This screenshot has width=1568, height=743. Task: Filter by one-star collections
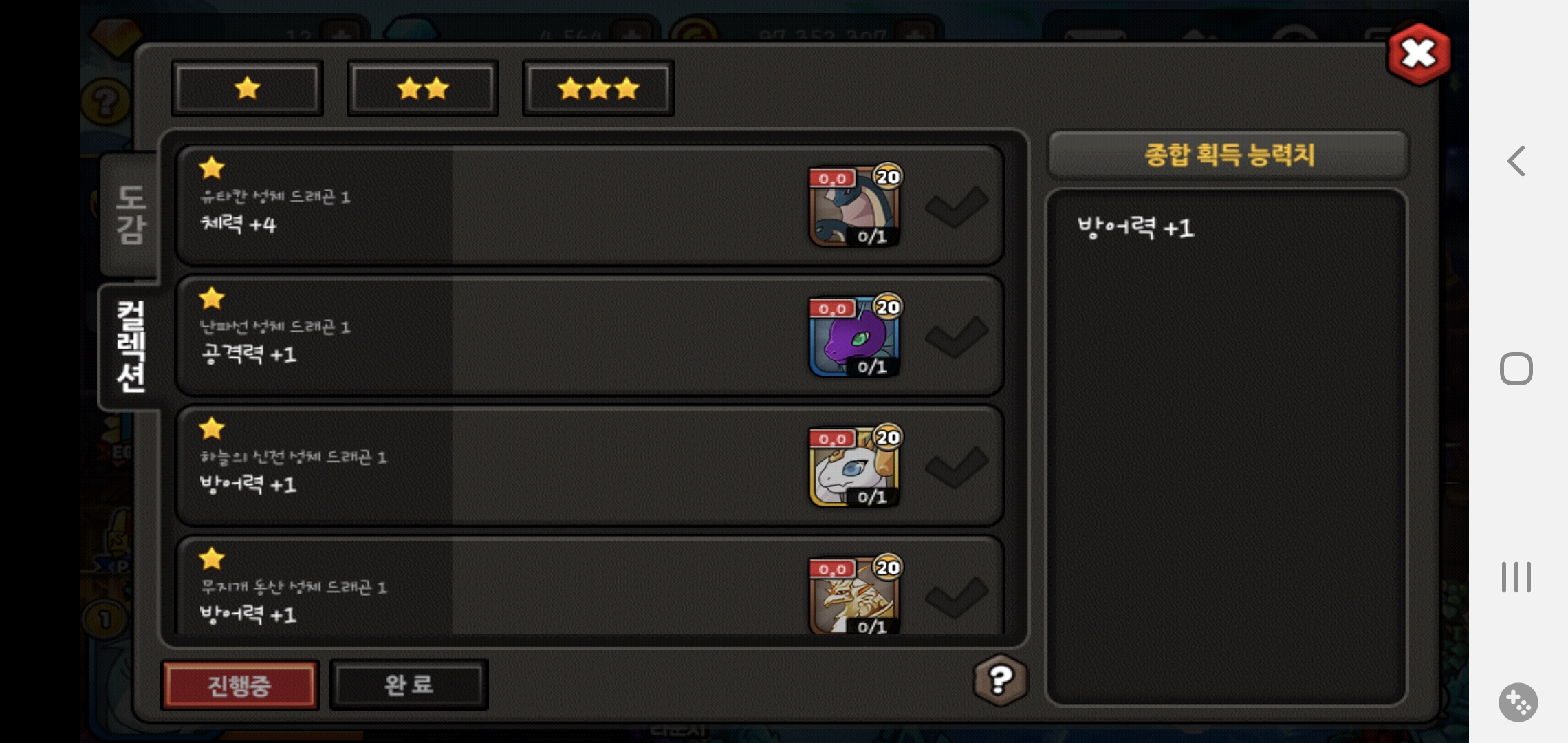coord(247,88)
